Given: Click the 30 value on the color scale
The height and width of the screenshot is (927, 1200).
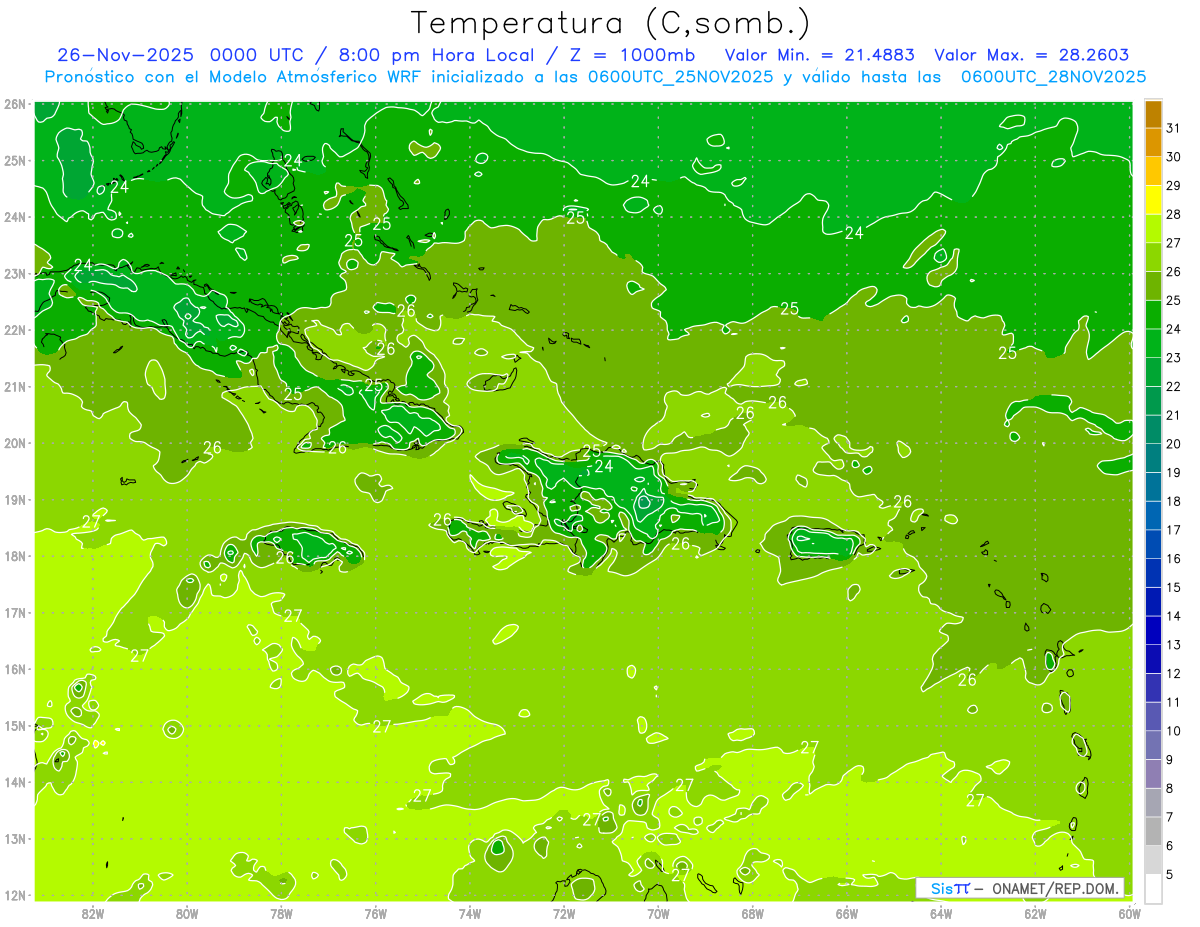Looking at the screenshot, I should click(1173, 157).
